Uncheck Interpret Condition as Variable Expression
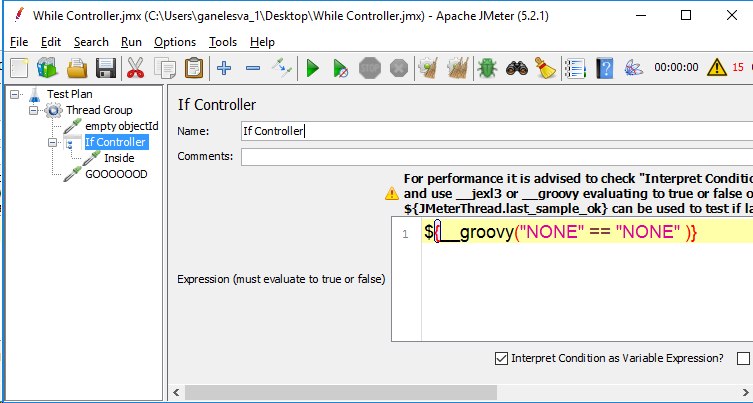This screenshot has height=403, width=753. (x=501, y=358)
